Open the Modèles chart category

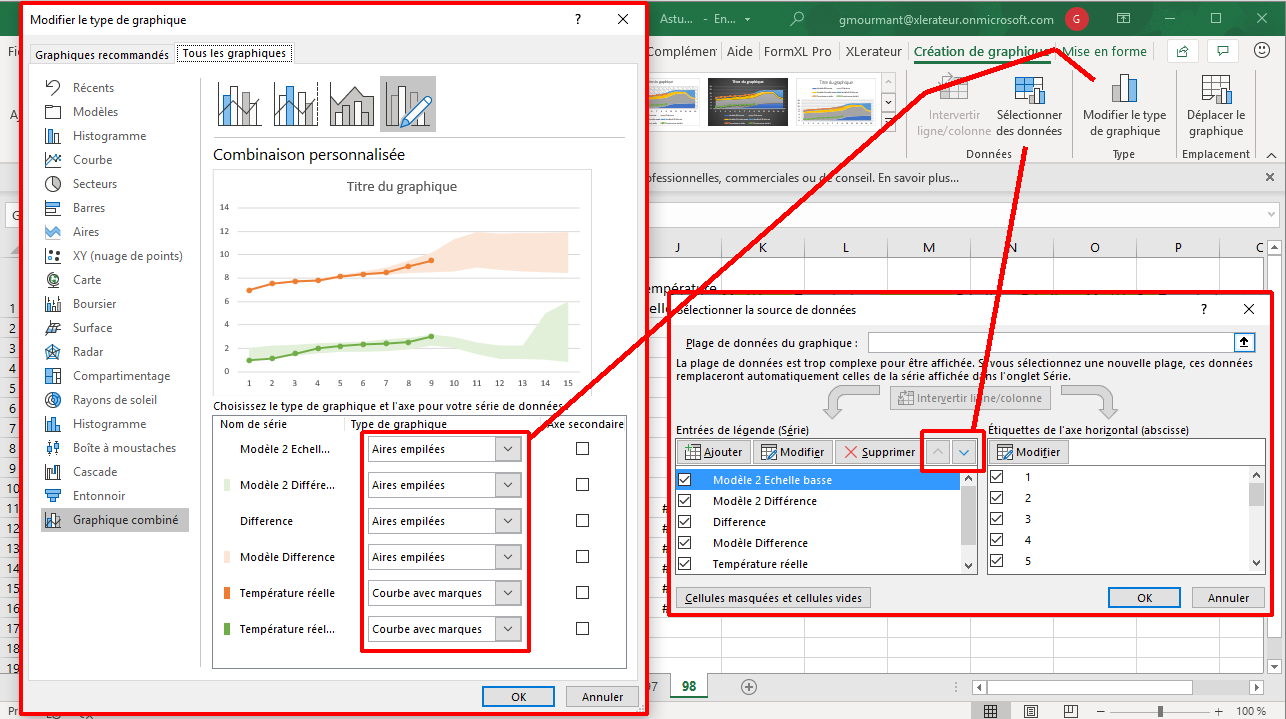95,112
